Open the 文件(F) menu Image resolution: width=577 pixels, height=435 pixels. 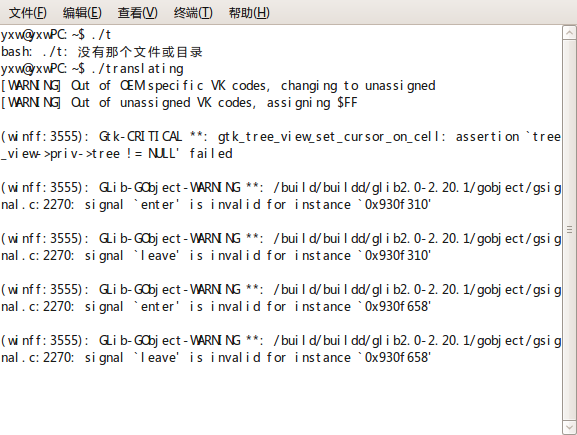click(x=28, y=13)
